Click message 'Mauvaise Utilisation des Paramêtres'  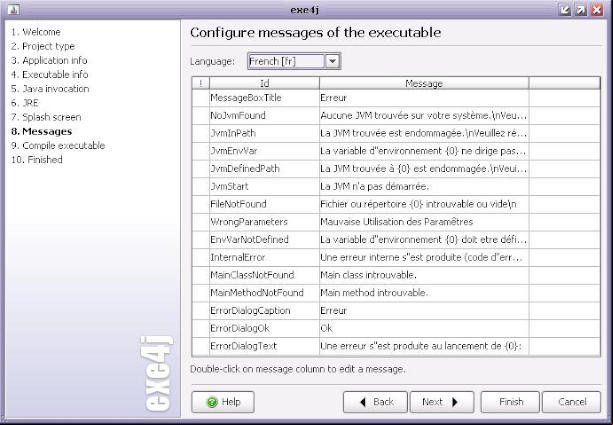point(424,222)
